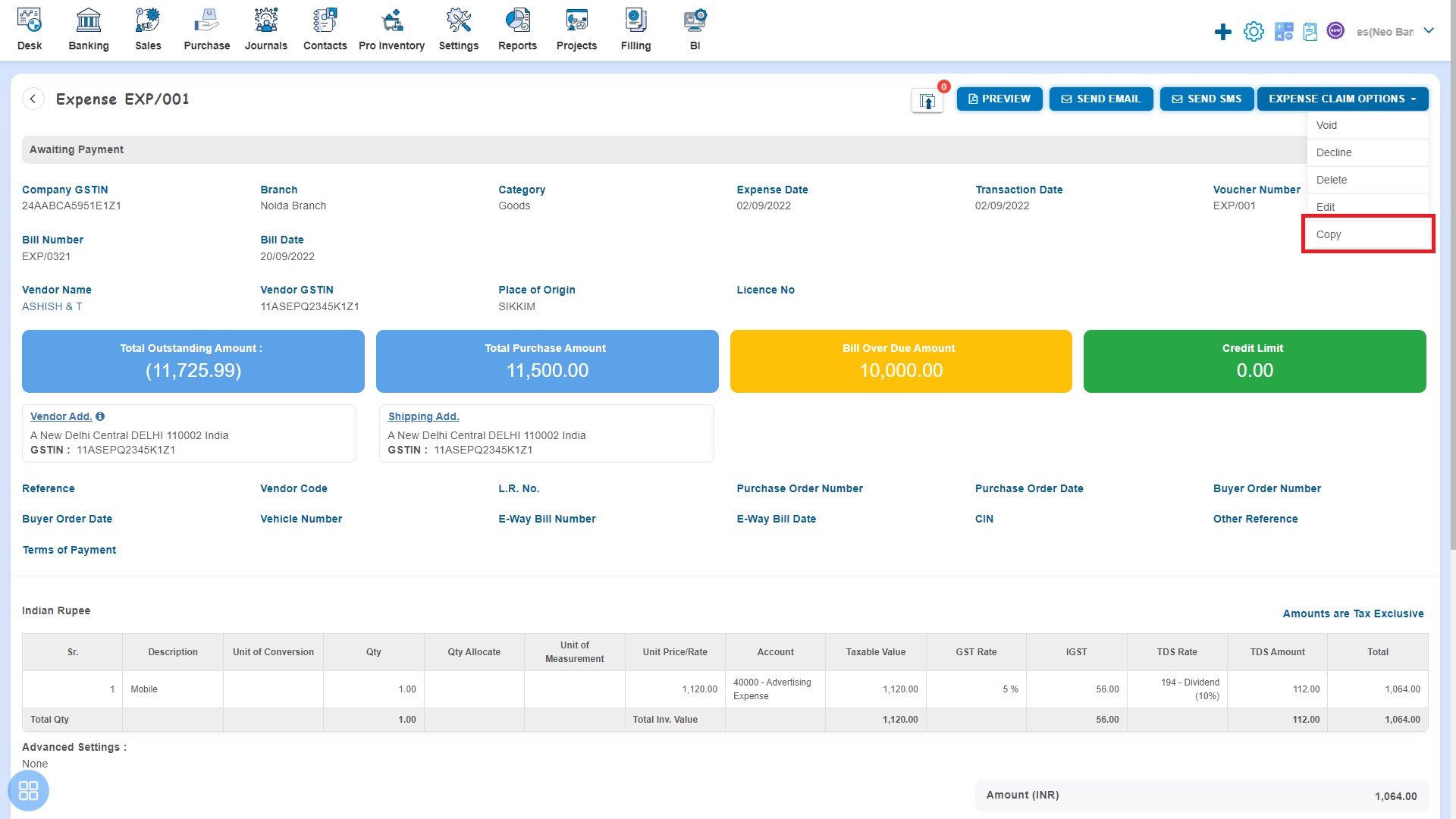The image size is (1456, 819).
Task: Click the Send SMS button
Action: tap(1206, 98)
